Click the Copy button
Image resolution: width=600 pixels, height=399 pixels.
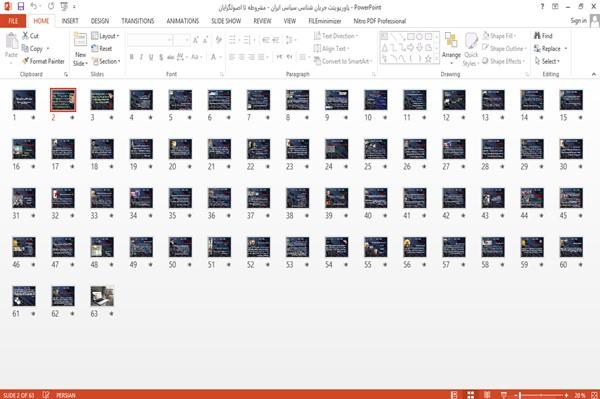tap(33, 49)
